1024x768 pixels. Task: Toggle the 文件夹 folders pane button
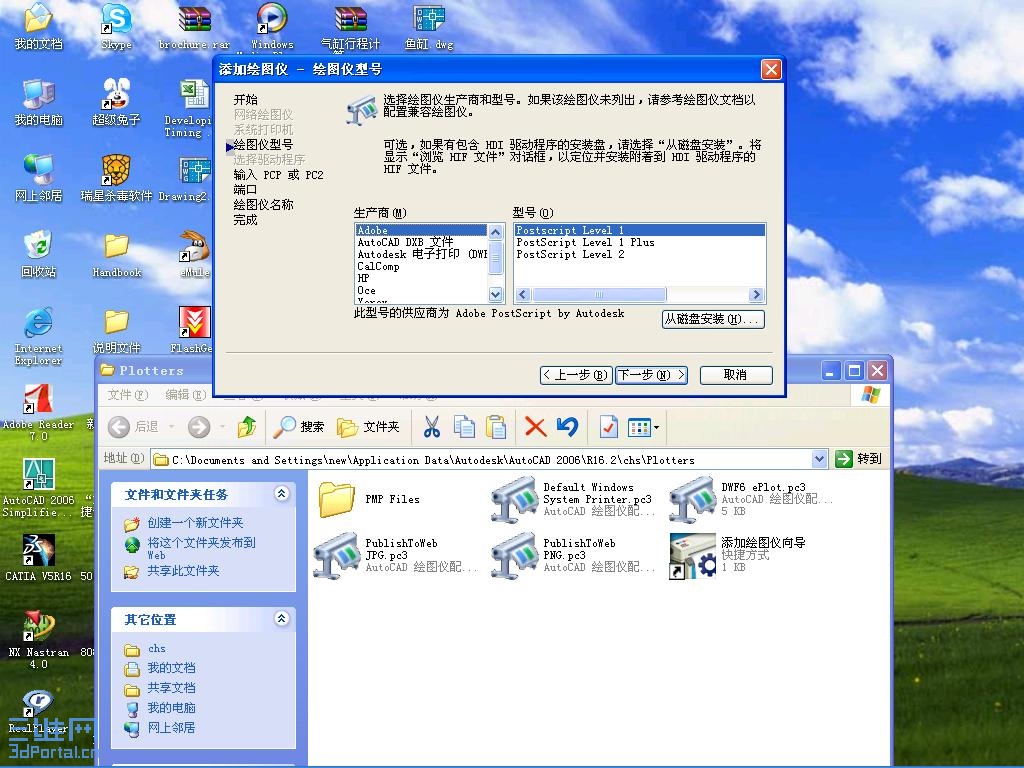(x=368, y=426)
